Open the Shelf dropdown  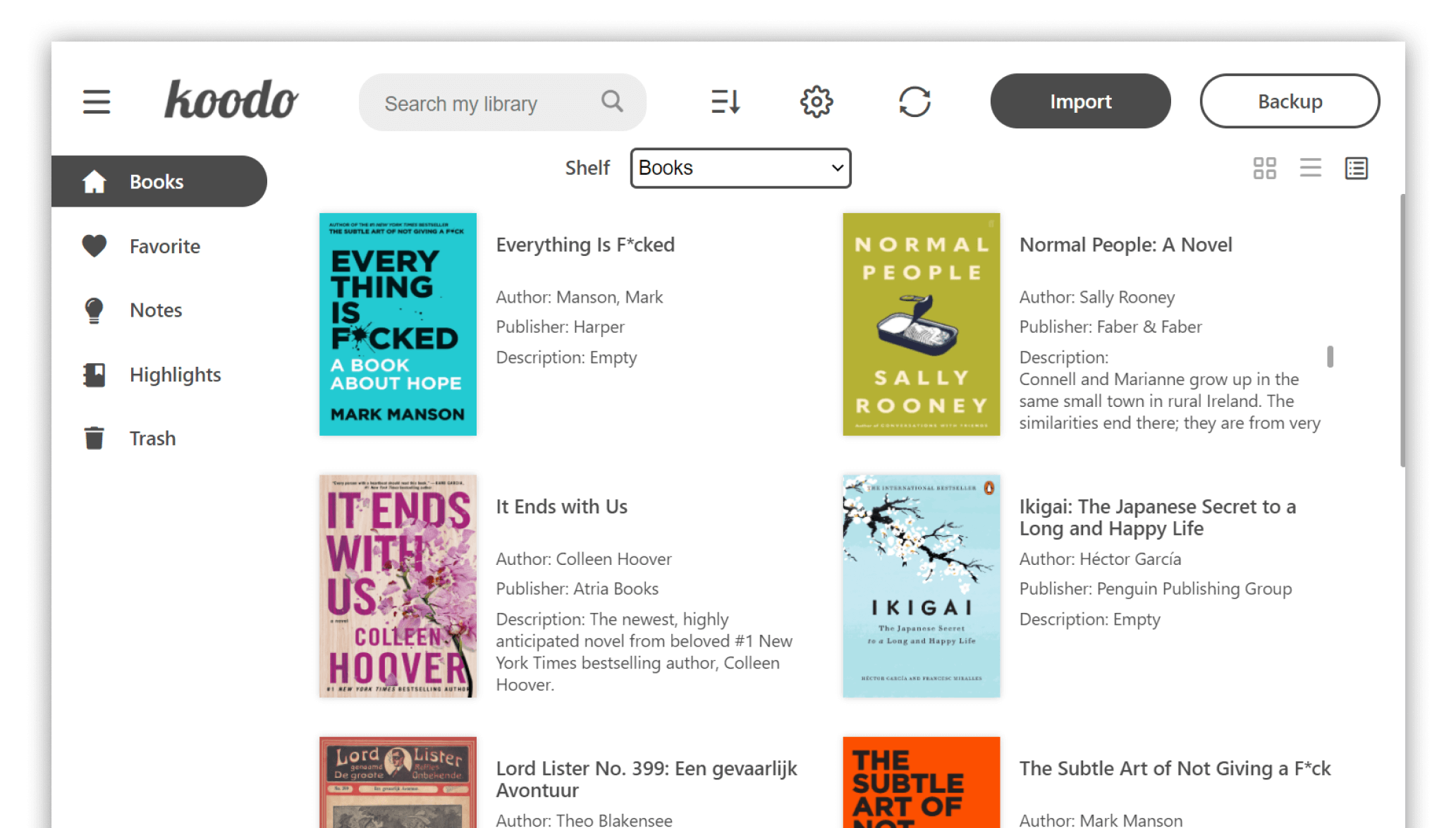pos(740,168)
